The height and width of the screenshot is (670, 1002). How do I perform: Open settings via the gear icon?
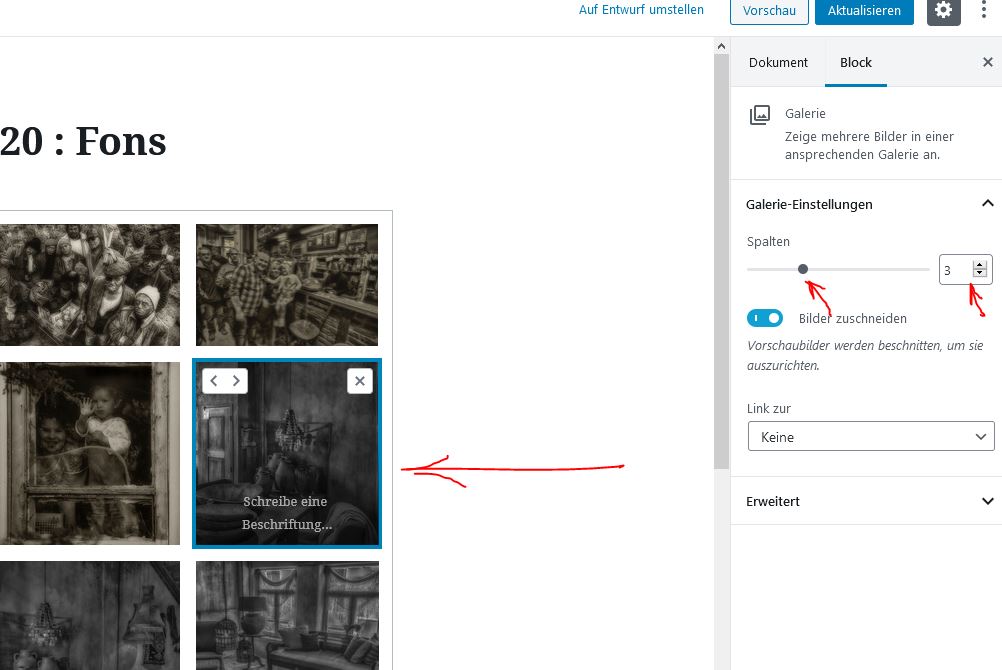coord(943,11)
